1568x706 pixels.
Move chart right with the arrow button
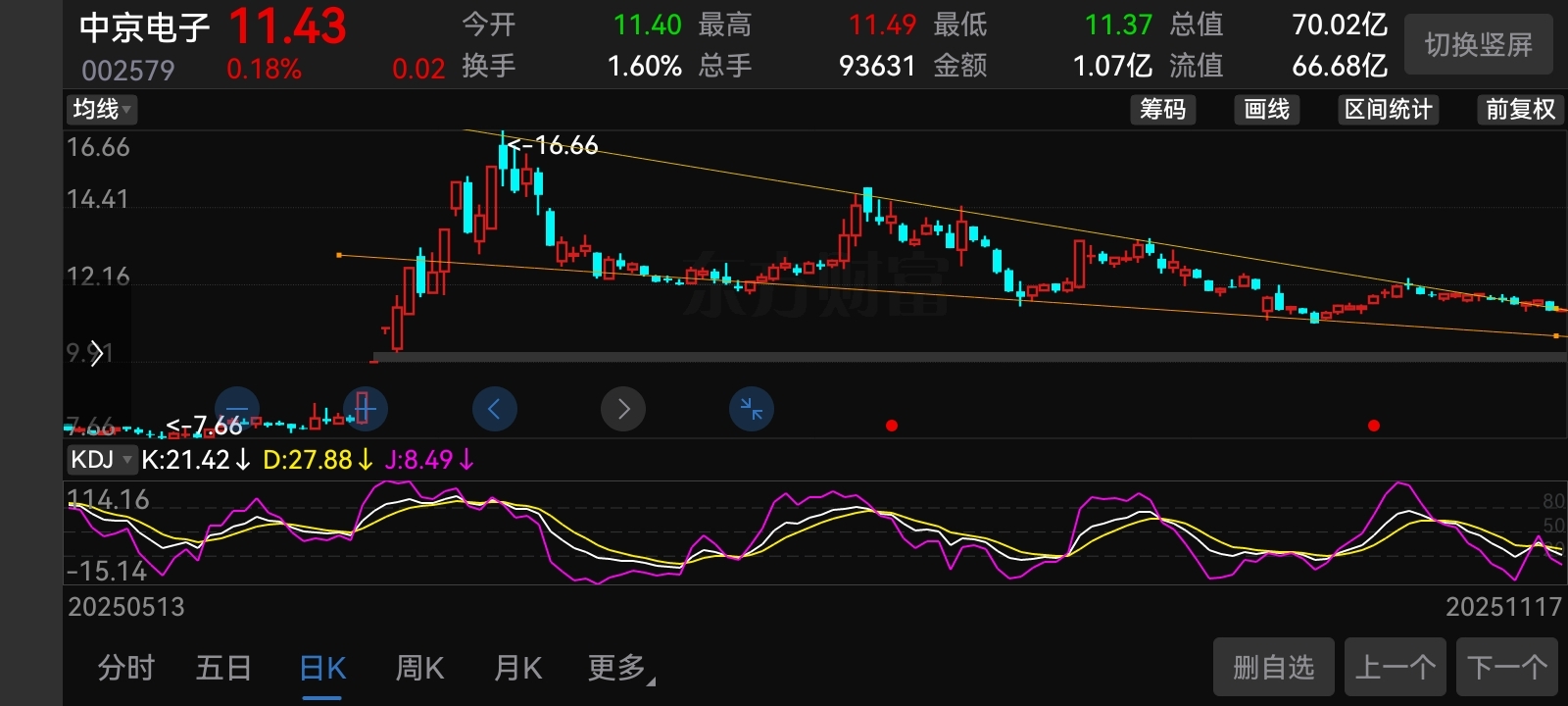(x=623, y=409)
